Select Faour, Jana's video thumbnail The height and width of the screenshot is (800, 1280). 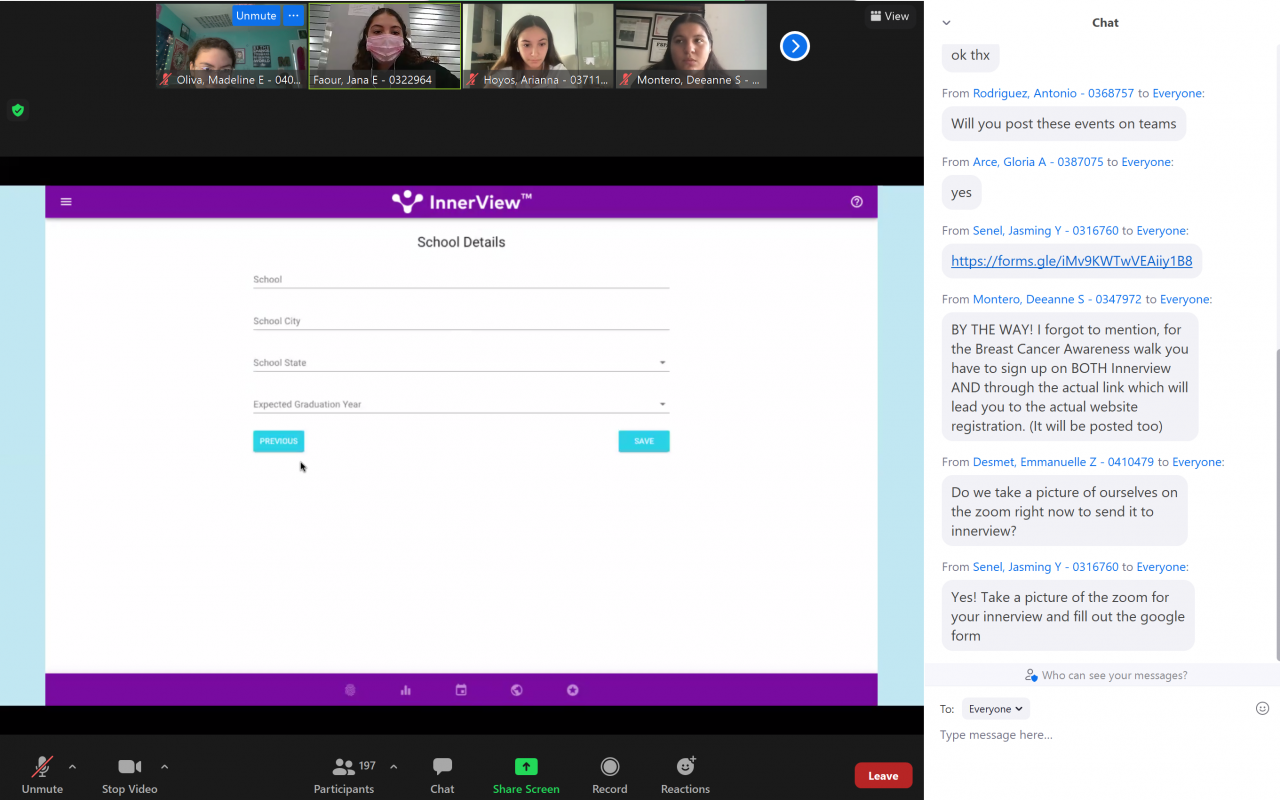click(385, 46)
